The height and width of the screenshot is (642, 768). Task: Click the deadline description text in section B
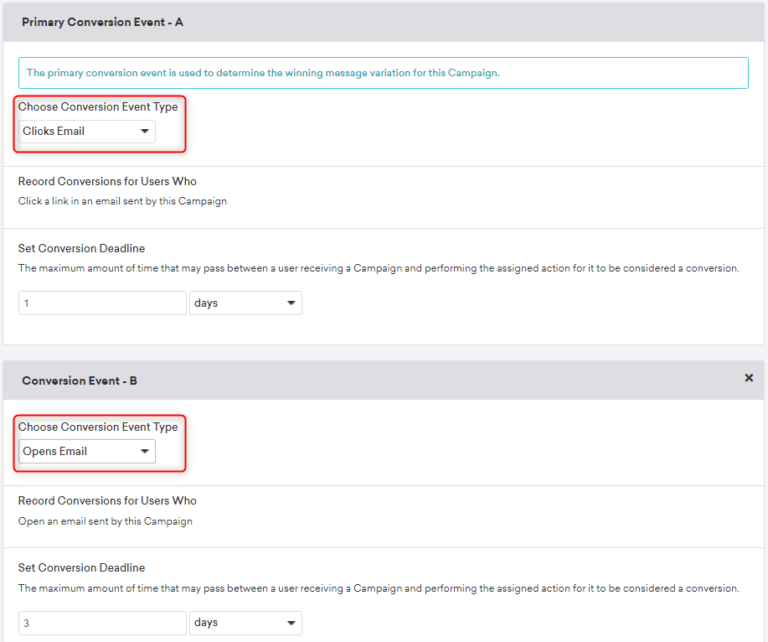coord(378,588)
